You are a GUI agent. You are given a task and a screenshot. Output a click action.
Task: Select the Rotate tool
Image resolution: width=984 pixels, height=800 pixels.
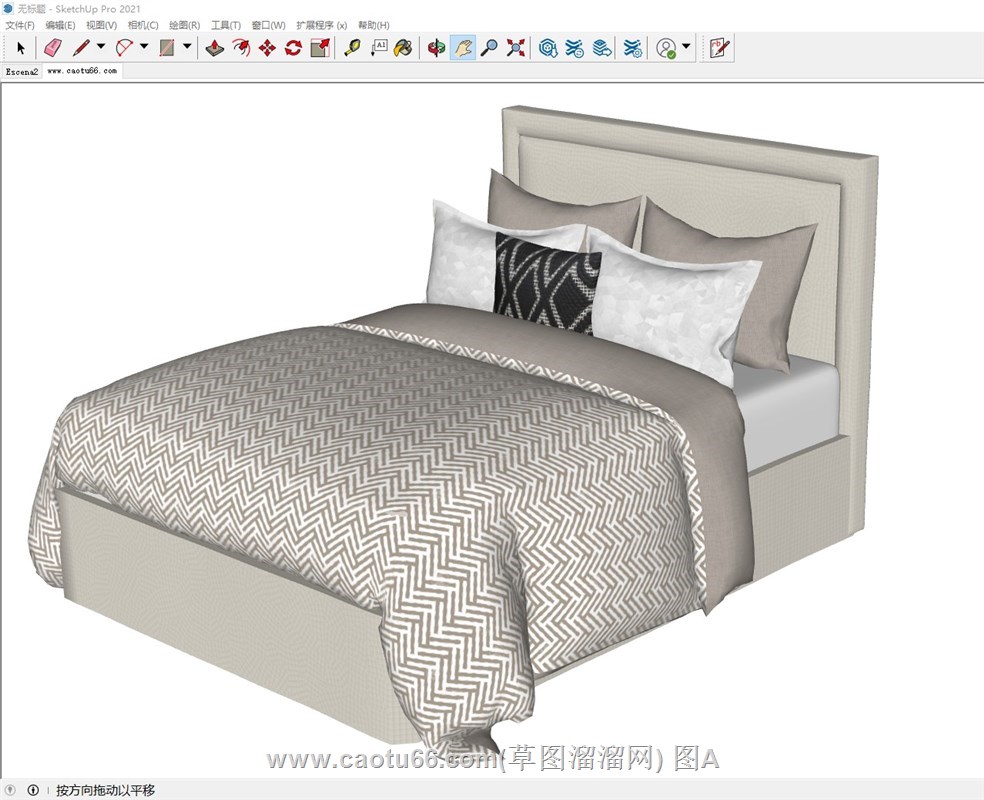click(x=293, y=47)
